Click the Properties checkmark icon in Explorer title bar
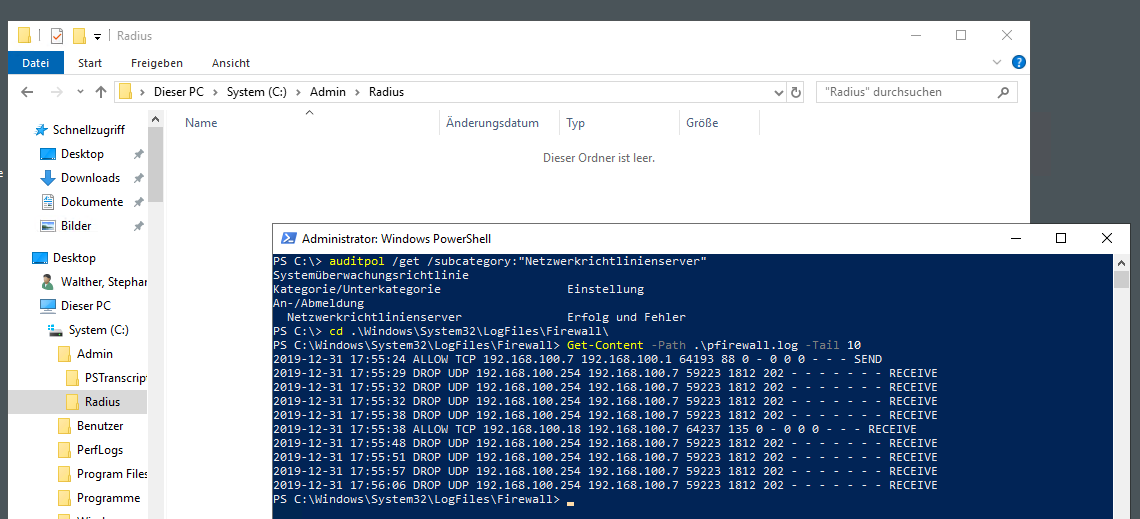Screen dimensions: 1140x519 57,36
